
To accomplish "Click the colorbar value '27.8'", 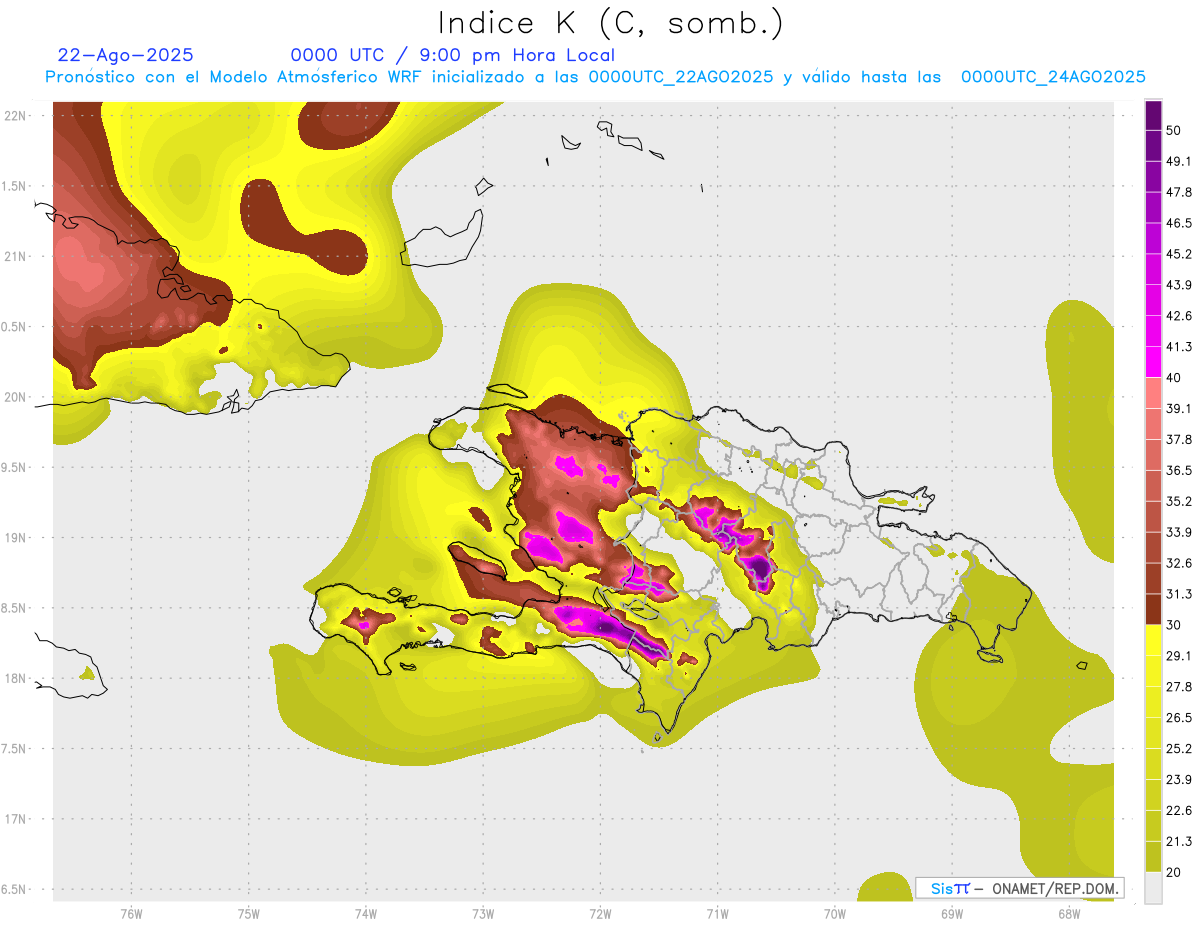I will point(1179,687).
